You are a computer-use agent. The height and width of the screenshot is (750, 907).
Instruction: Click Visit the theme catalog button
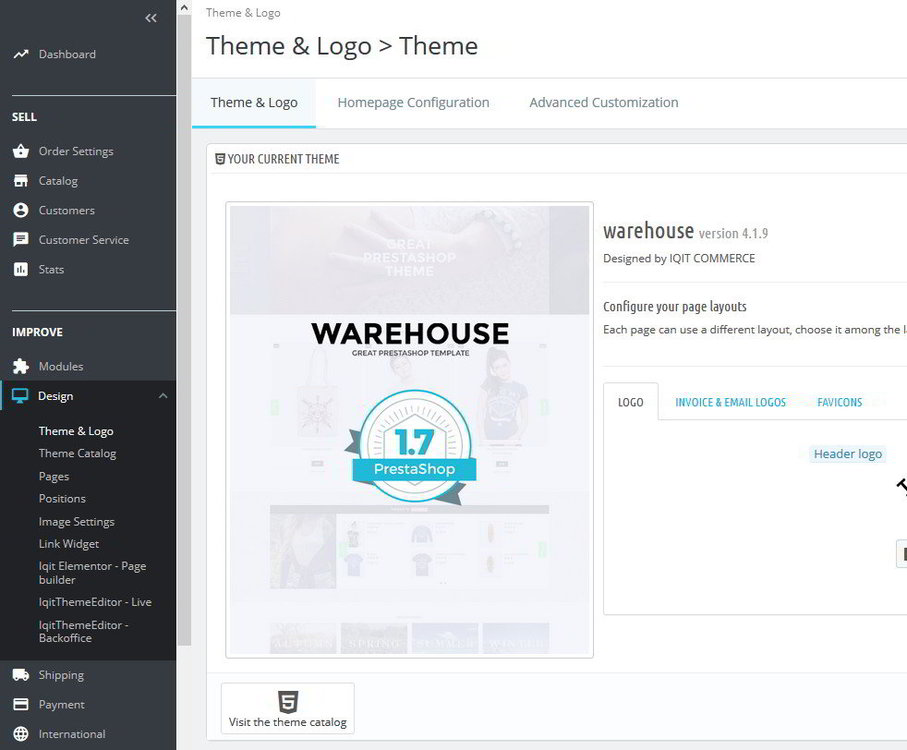[x=288, y=708]
